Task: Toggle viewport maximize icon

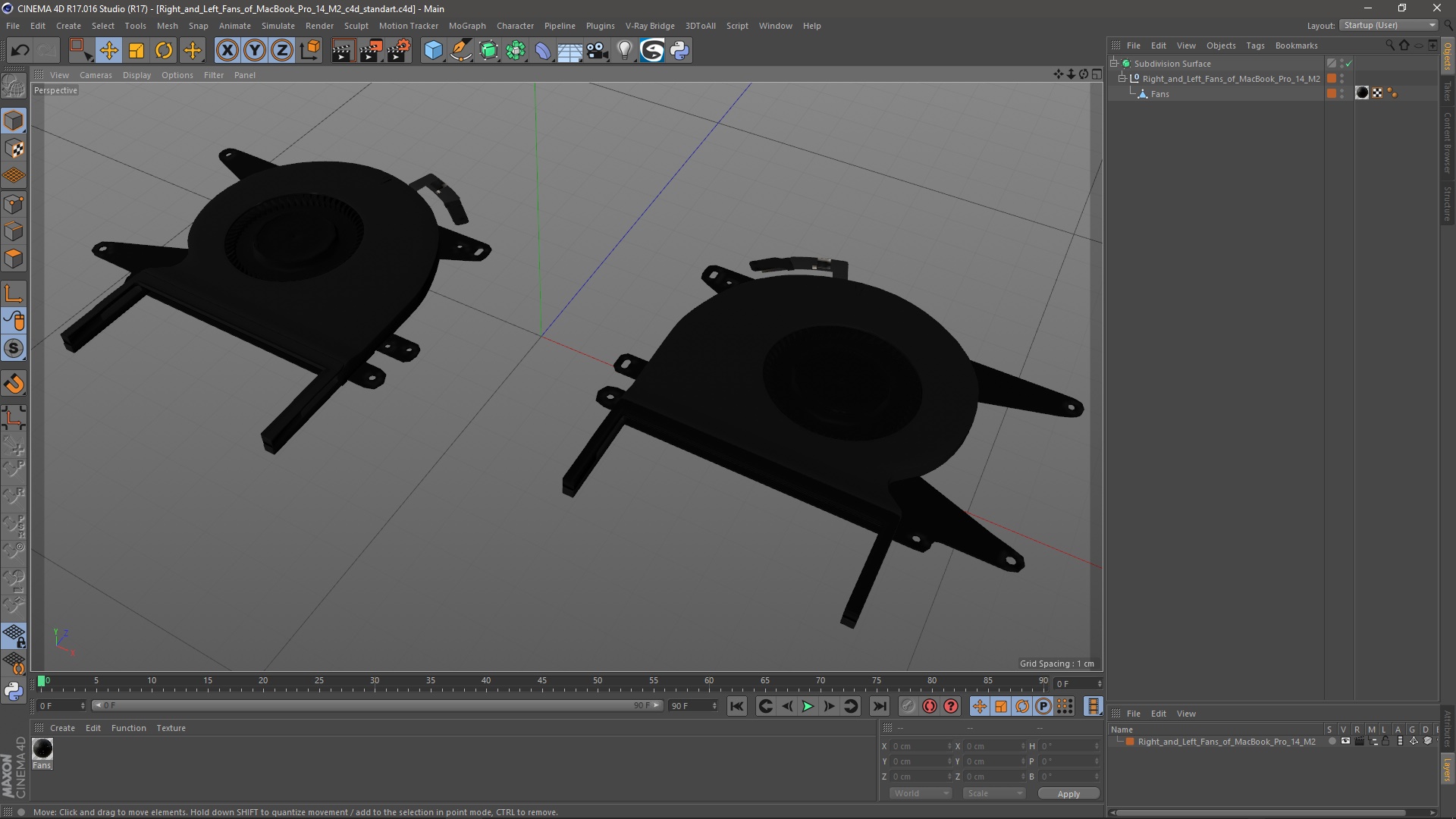Action: click(1097, 74)
